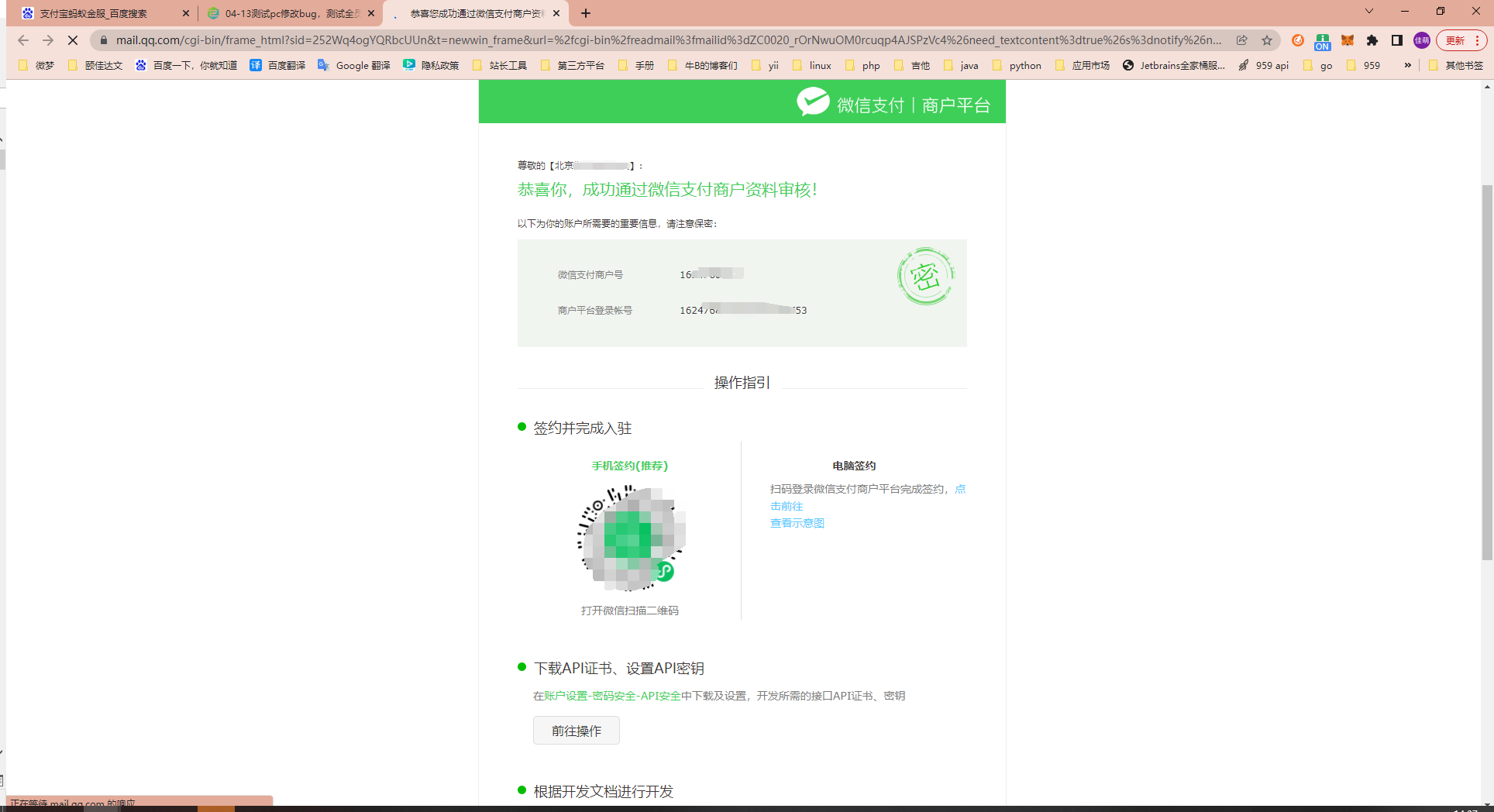This screenshot has height=812, width=1494.
Task: Open the Extensions puzzle menu
Action: click(x=1372, y=40)
